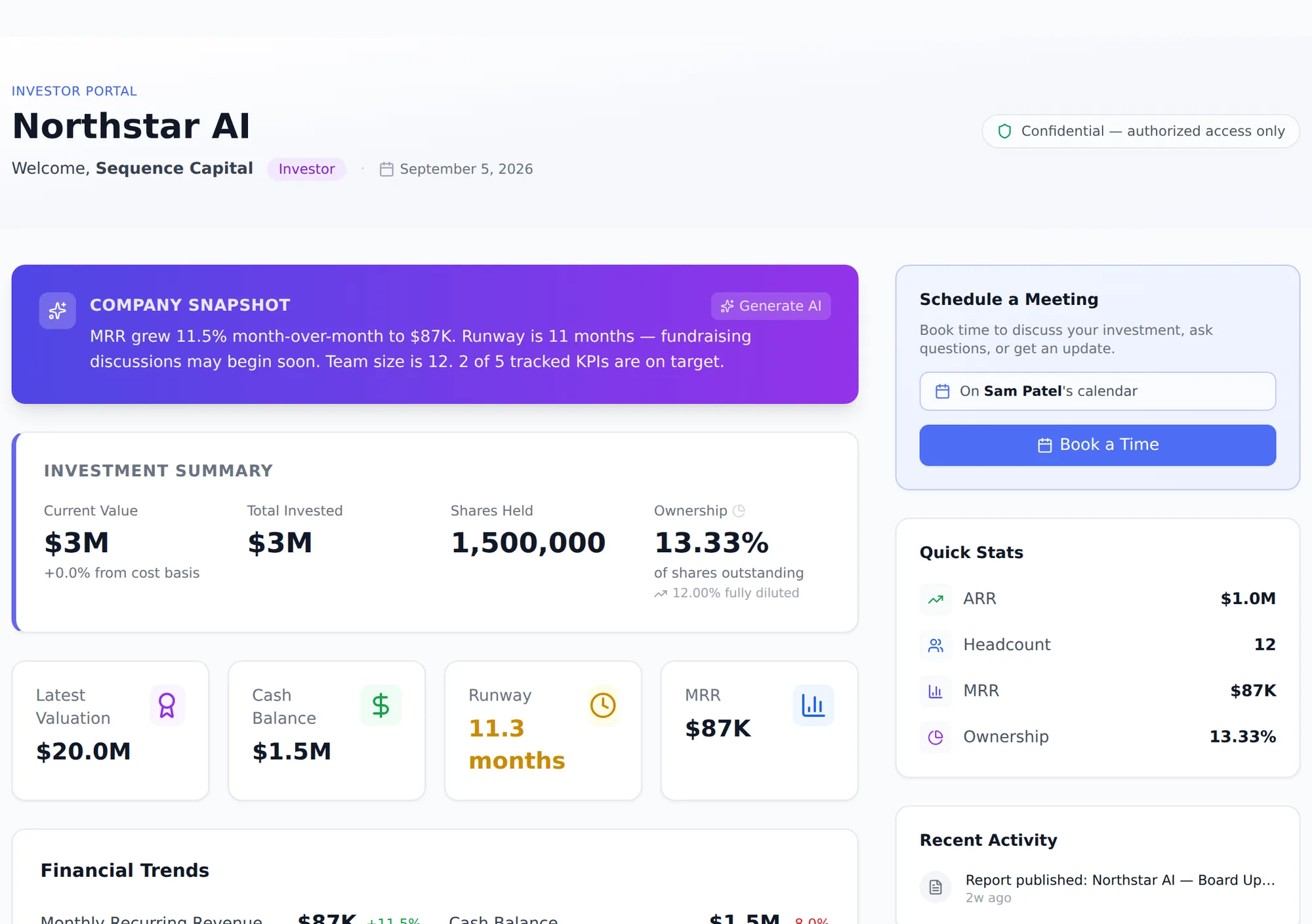Click the 13.33% value in Quick Stats
The image size is (1312, 924).
click(x=1242, y=737)
